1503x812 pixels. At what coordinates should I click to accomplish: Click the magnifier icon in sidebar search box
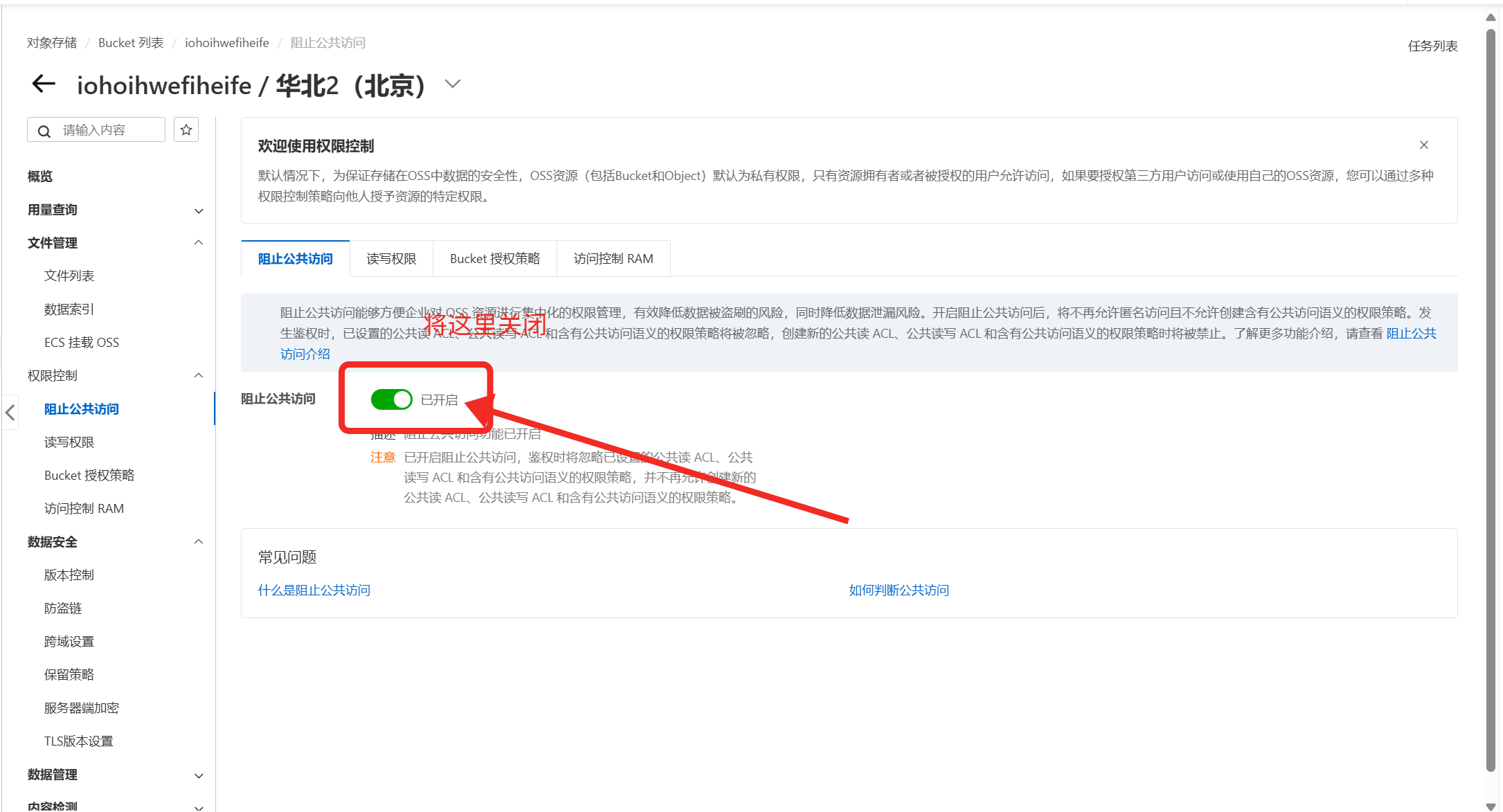(44, 130)
